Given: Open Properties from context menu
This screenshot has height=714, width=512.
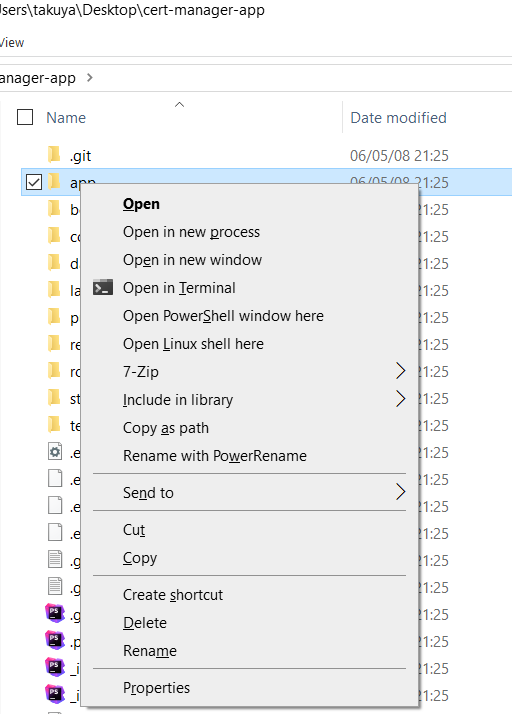Looking at the screenshot, I should (156, 688).
